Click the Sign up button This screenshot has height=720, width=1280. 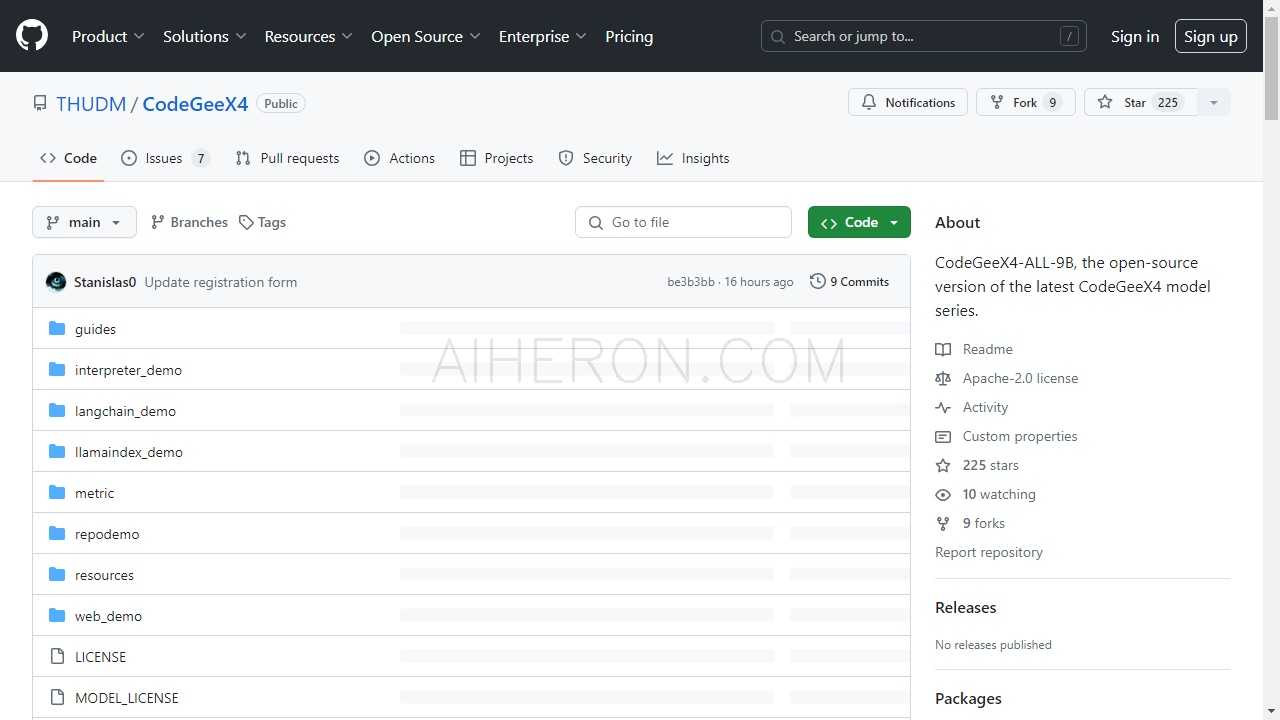click(x=1211, y=36)
